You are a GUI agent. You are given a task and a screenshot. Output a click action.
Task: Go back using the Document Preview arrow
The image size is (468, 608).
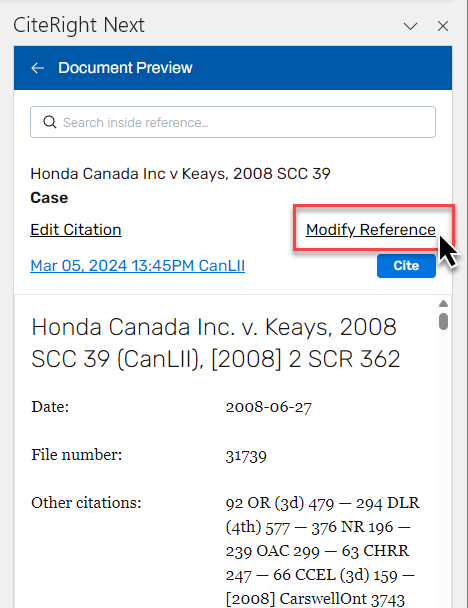pyautogui.click(x=38, y=68)
